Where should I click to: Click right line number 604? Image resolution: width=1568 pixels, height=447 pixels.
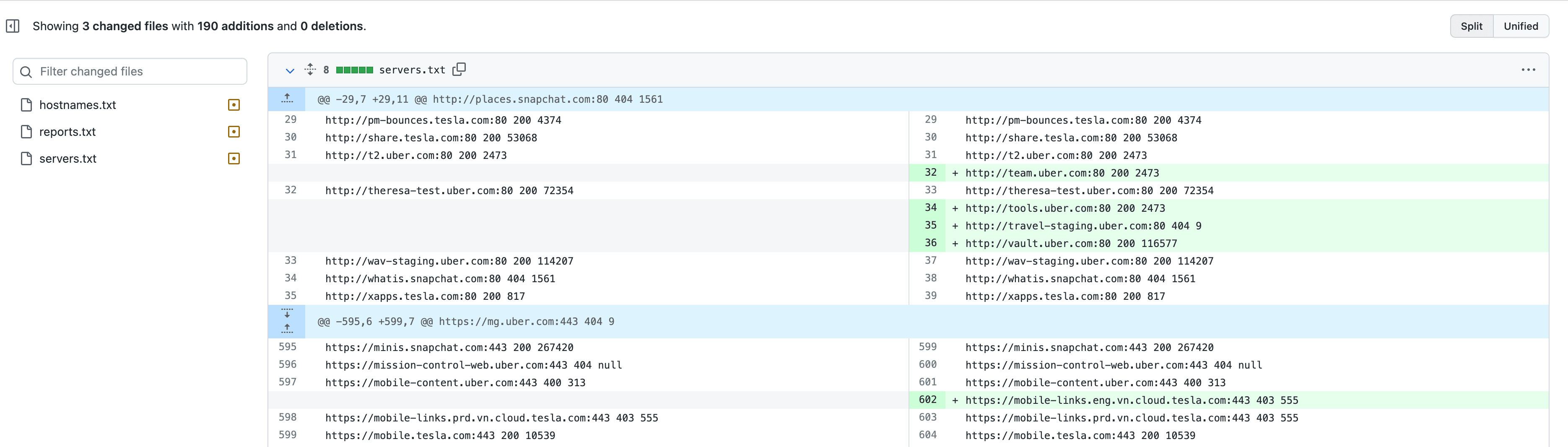tap(928, 435)
